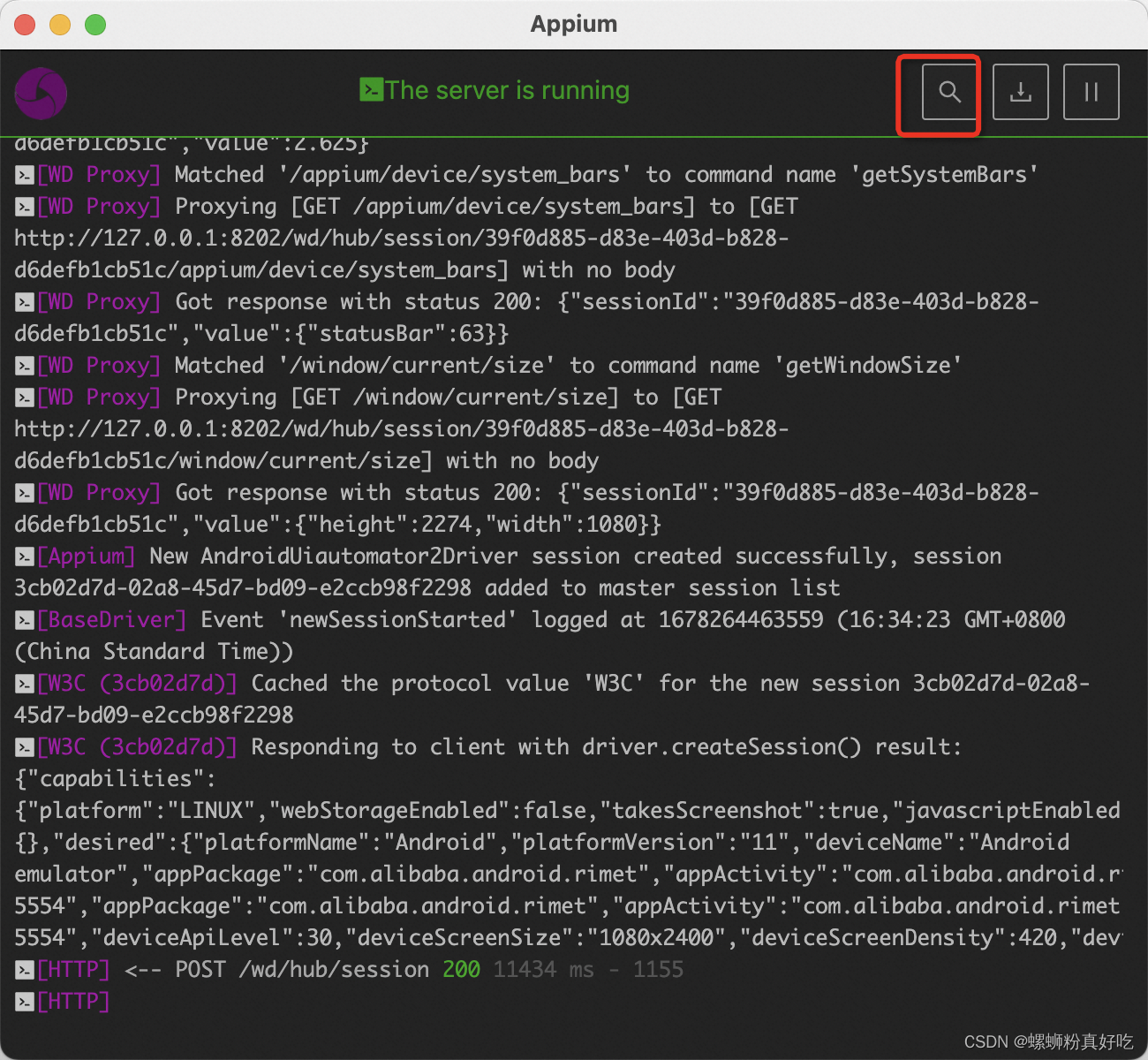Click '[W3C (3cb02d7d)]' tag before 'Cached'
Screen dimensions: 1148x1060
tap(137, 684)
